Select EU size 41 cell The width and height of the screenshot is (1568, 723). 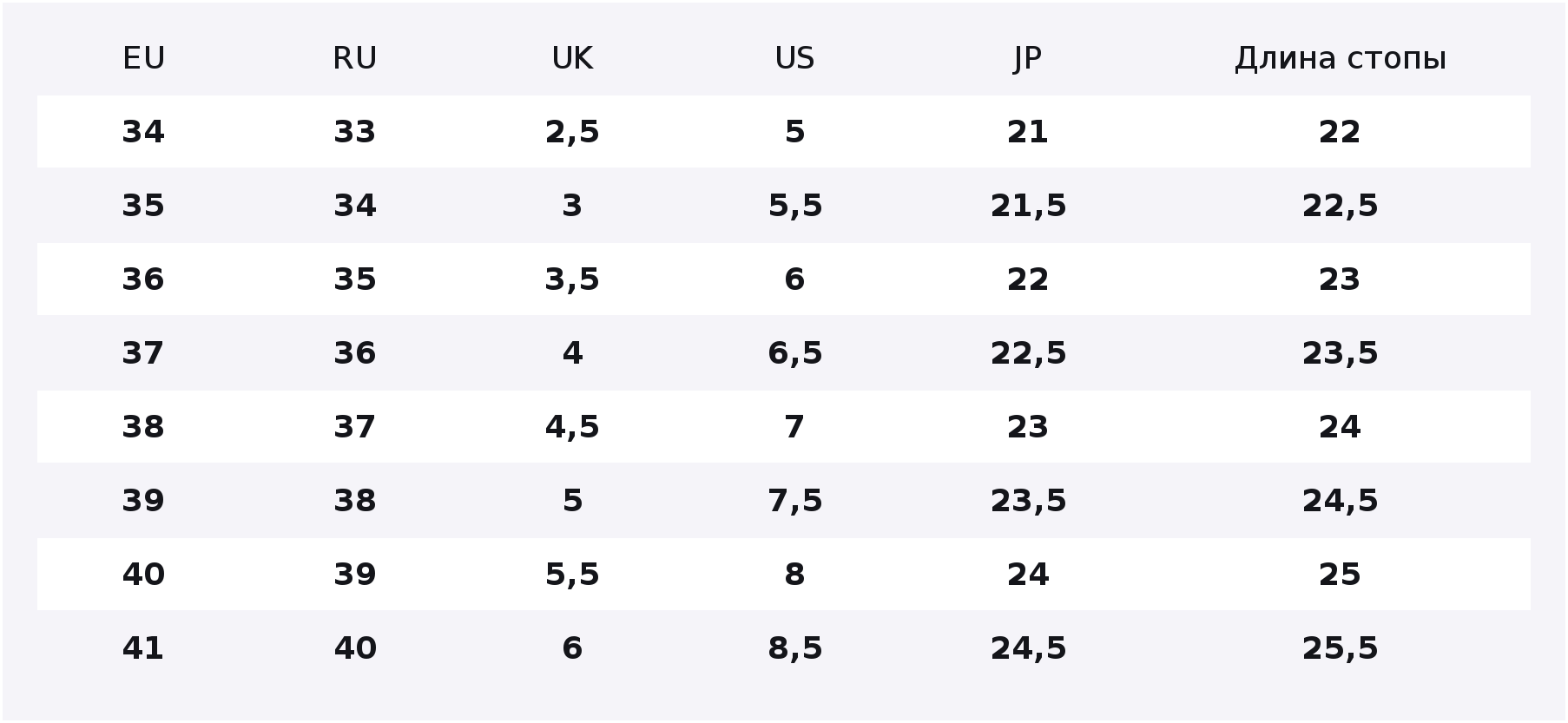(143, 648)
